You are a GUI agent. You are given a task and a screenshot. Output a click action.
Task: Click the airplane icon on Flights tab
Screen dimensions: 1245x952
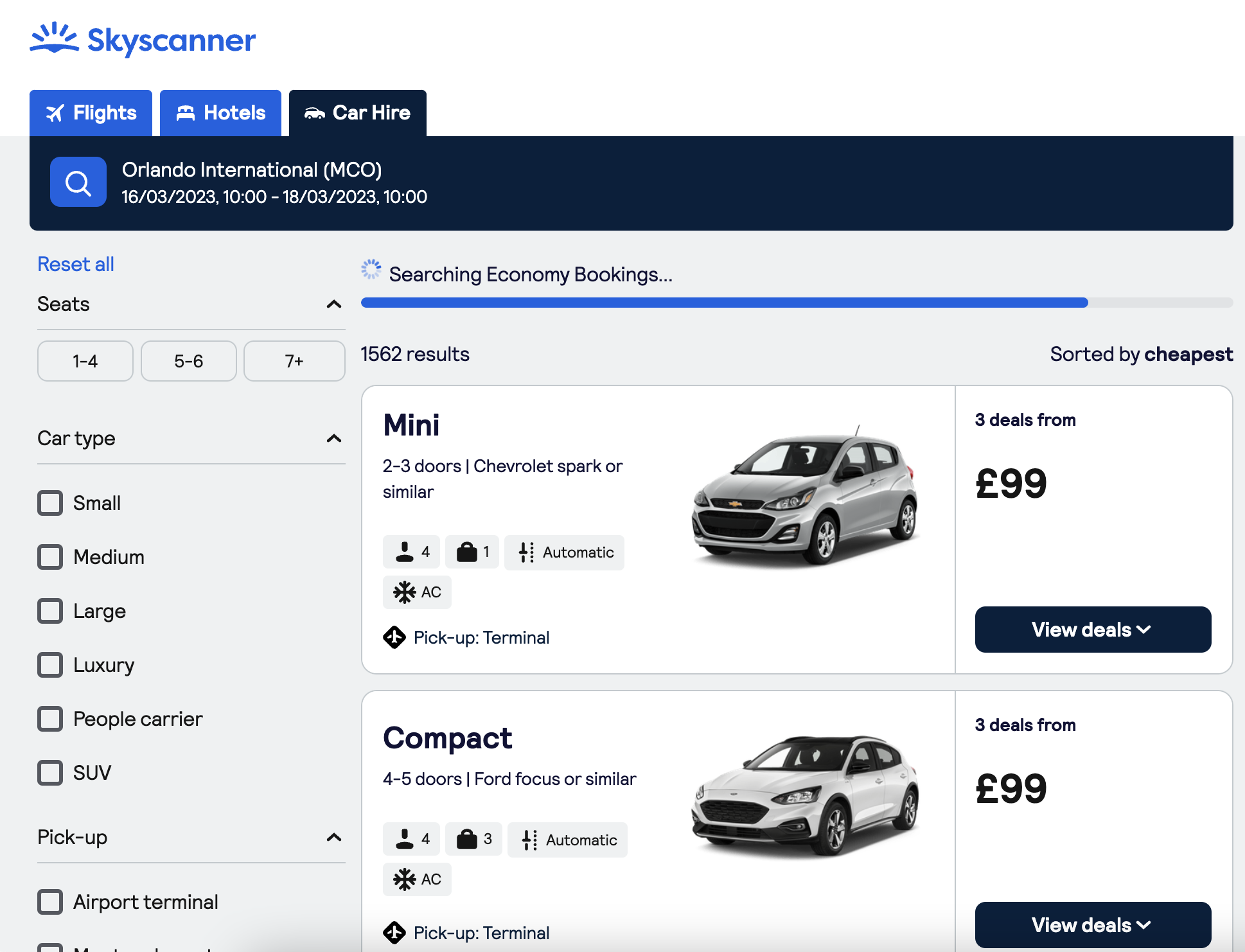pyautogui.click(x=55, y=113)
